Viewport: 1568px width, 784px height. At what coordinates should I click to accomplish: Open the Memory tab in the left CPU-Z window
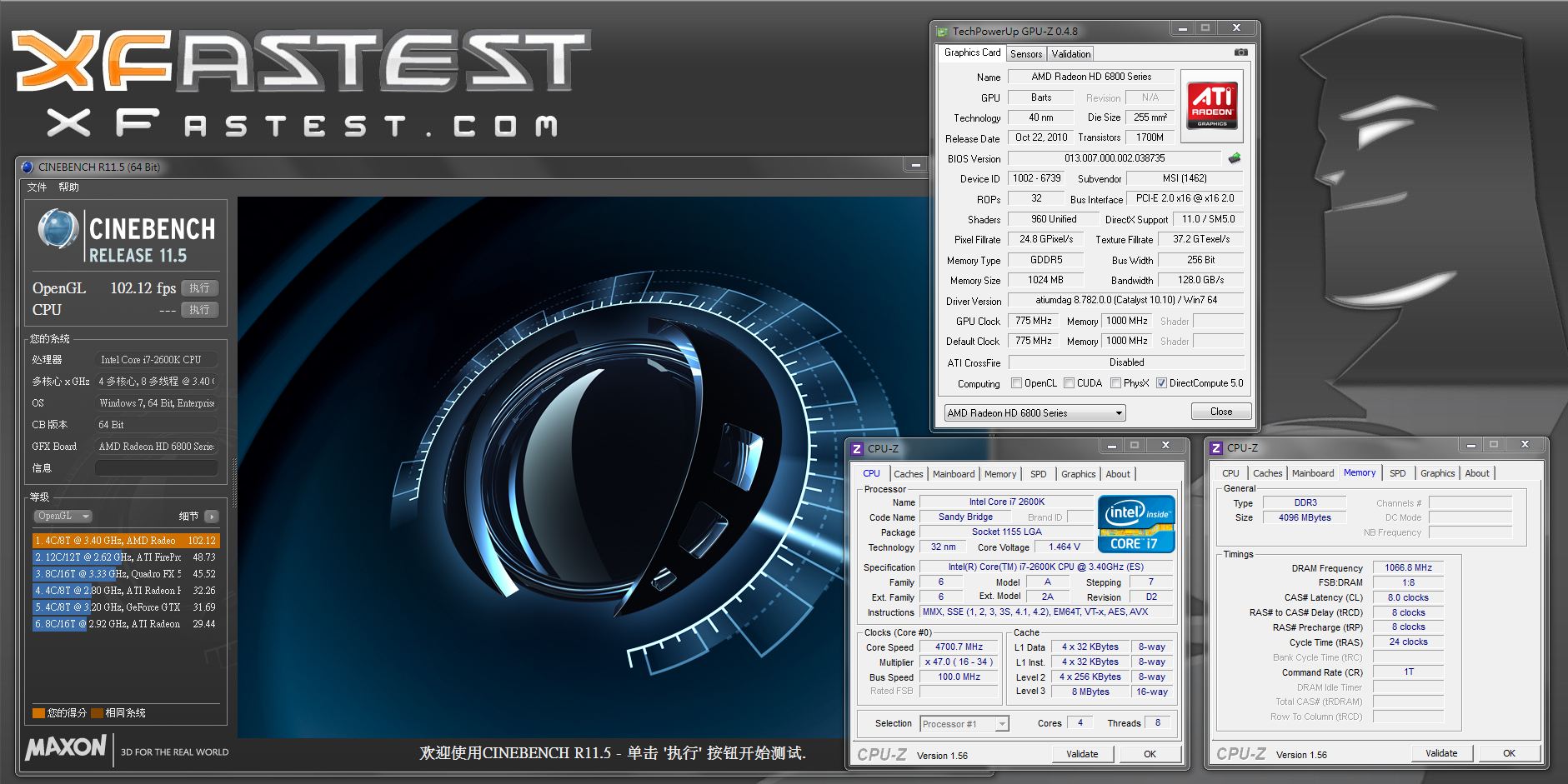(1000, 474)
